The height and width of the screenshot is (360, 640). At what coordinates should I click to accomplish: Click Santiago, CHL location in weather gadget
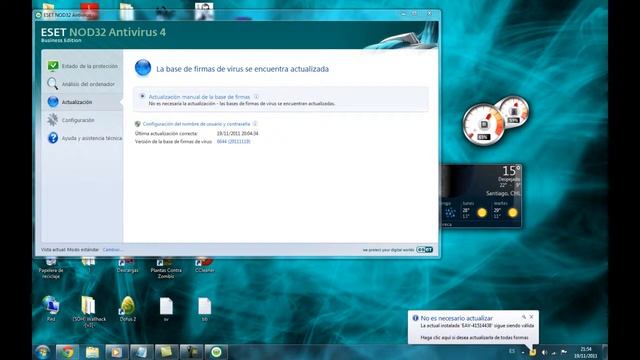(503, 193)
